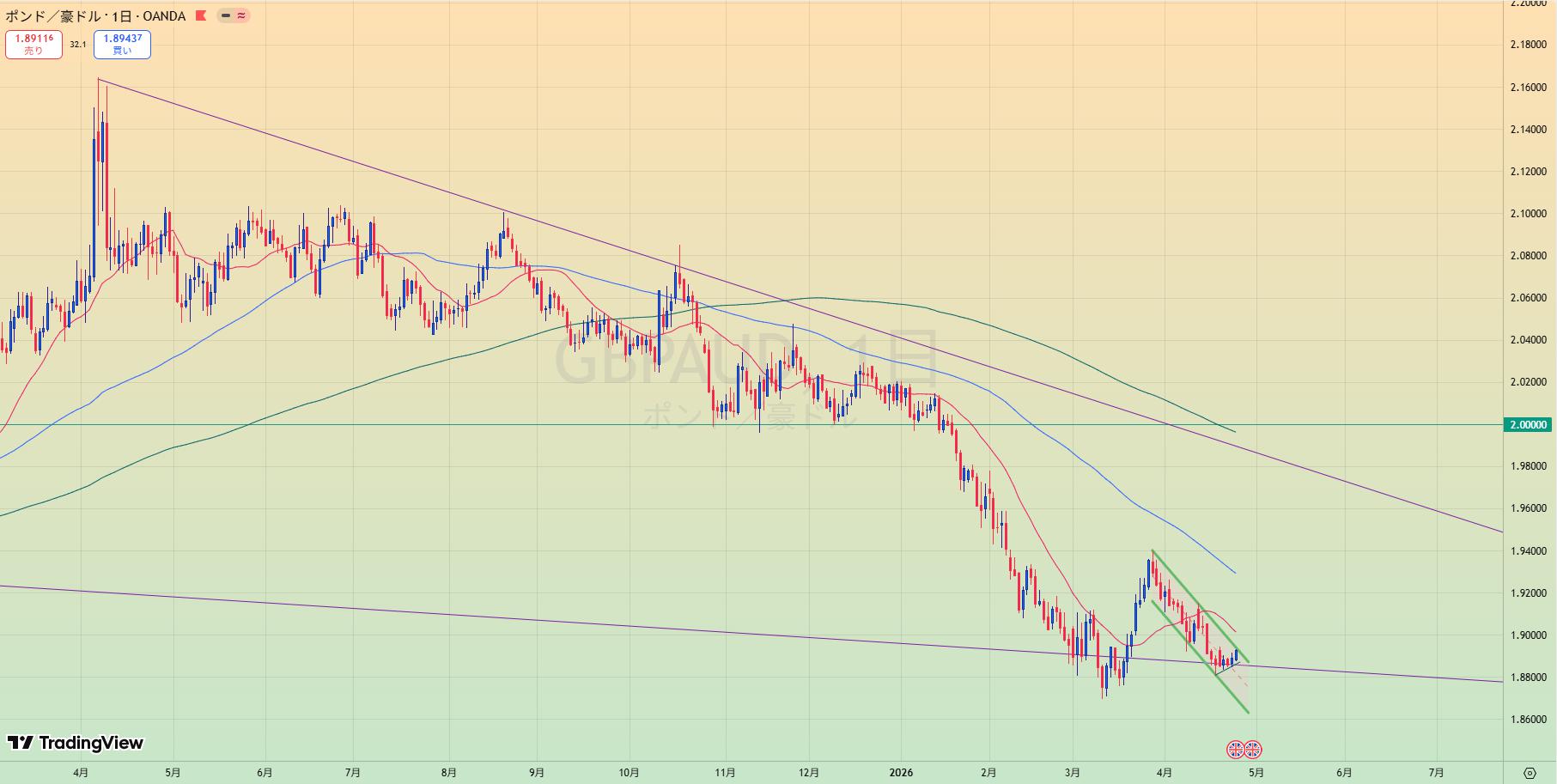Screen dimensions: 1557x784
Task: Click the left UK flag economic event icon
Action: click(x=1235, y=750)
